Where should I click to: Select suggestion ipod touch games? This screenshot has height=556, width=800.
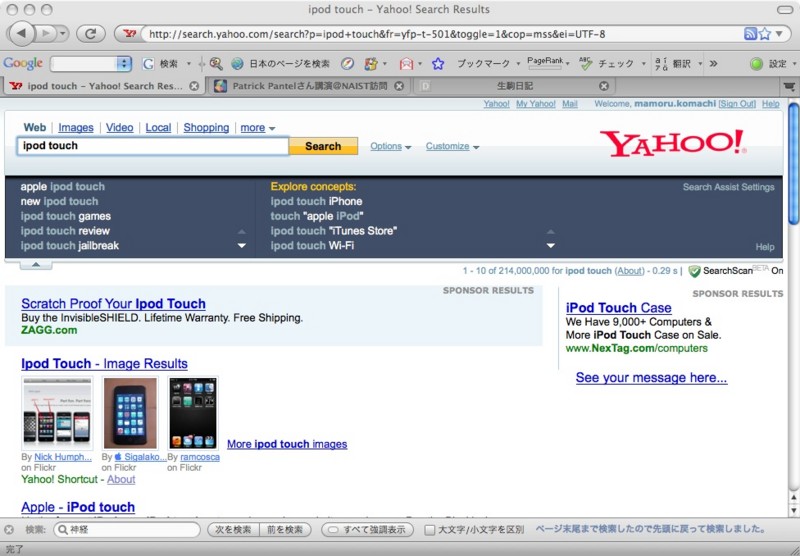coord(65,216)
